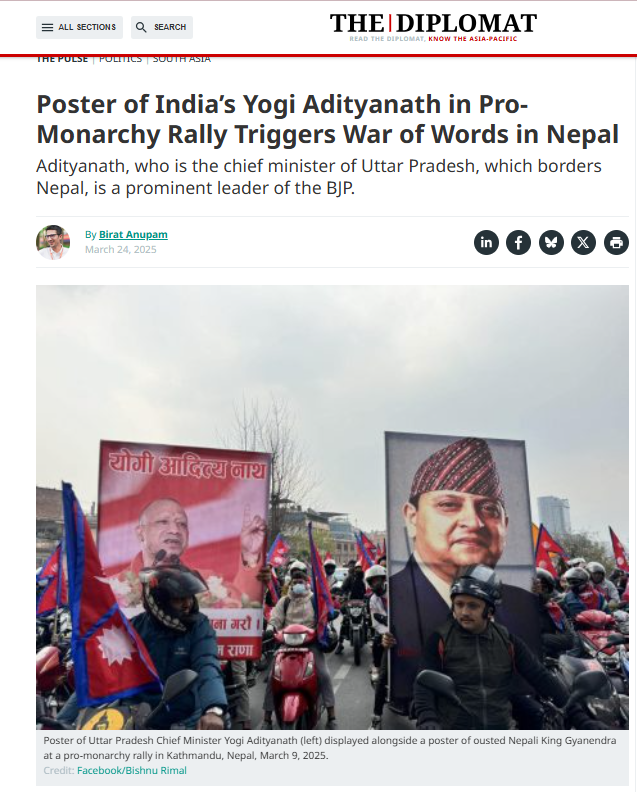Select the Politics category breadcrumb
Viewport: 637px width, 792px height.
[x=120, y=59]
